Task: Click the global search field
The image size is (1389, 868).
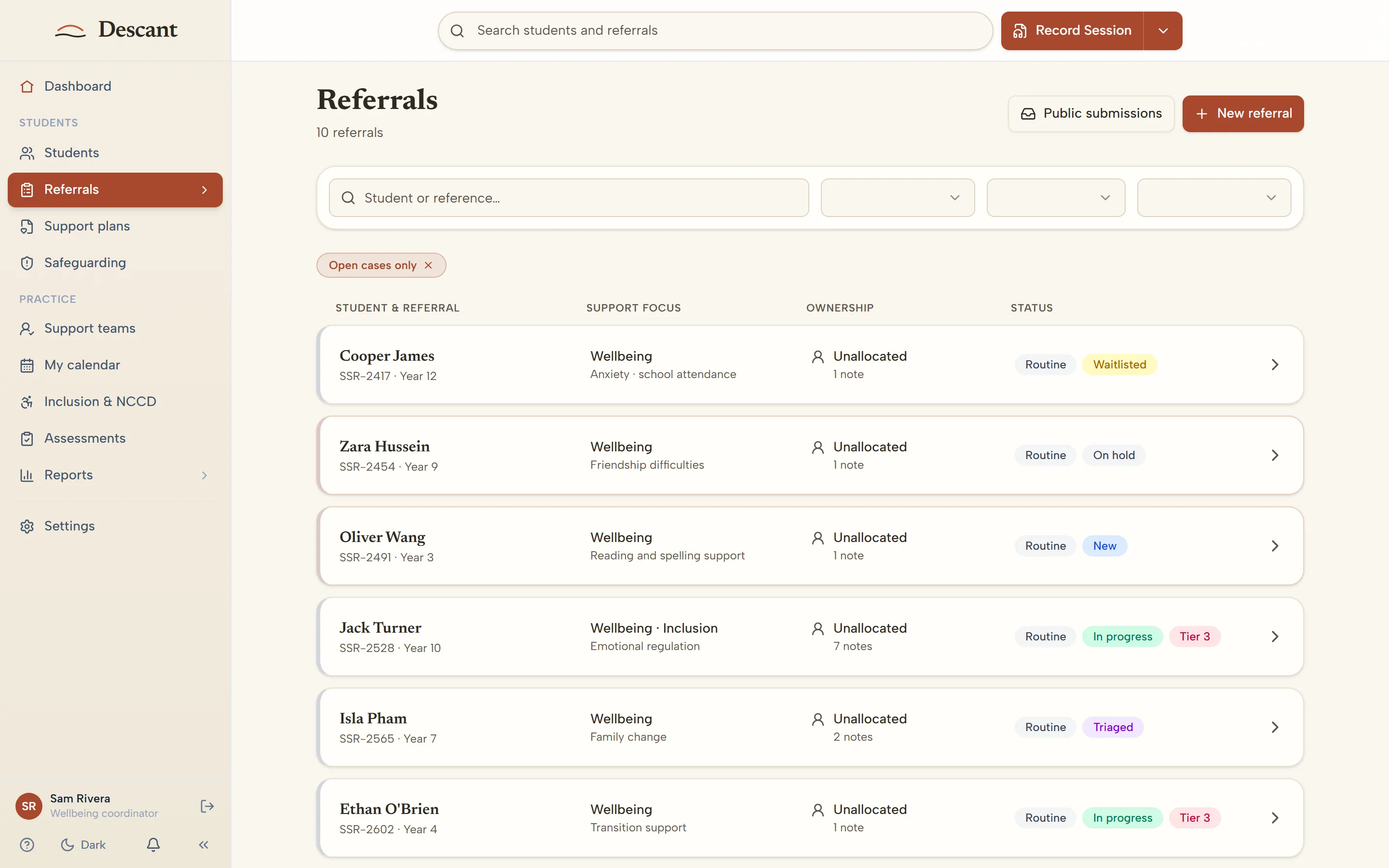Action: pos(715,30)
